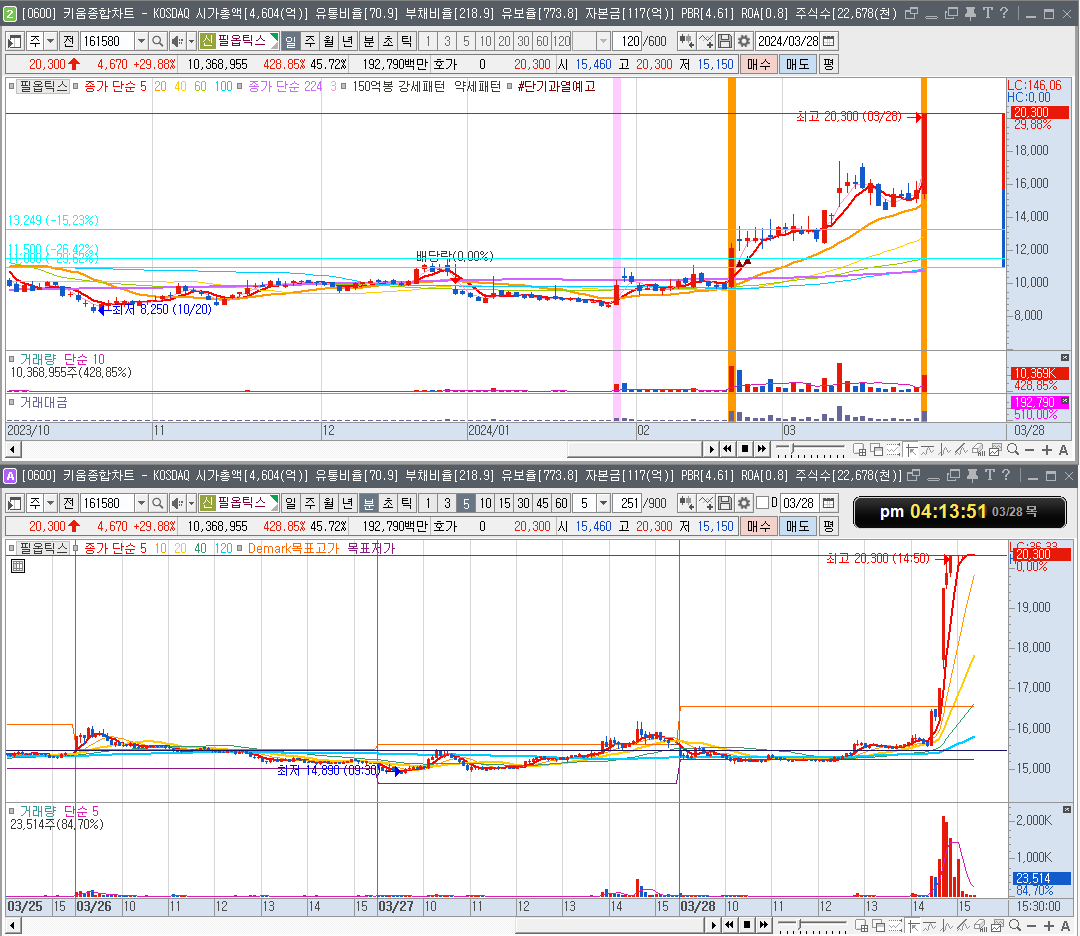Toggle 필옵틱스 legend box in upper chart
The image size is (1080, 936).
[12, 86]
